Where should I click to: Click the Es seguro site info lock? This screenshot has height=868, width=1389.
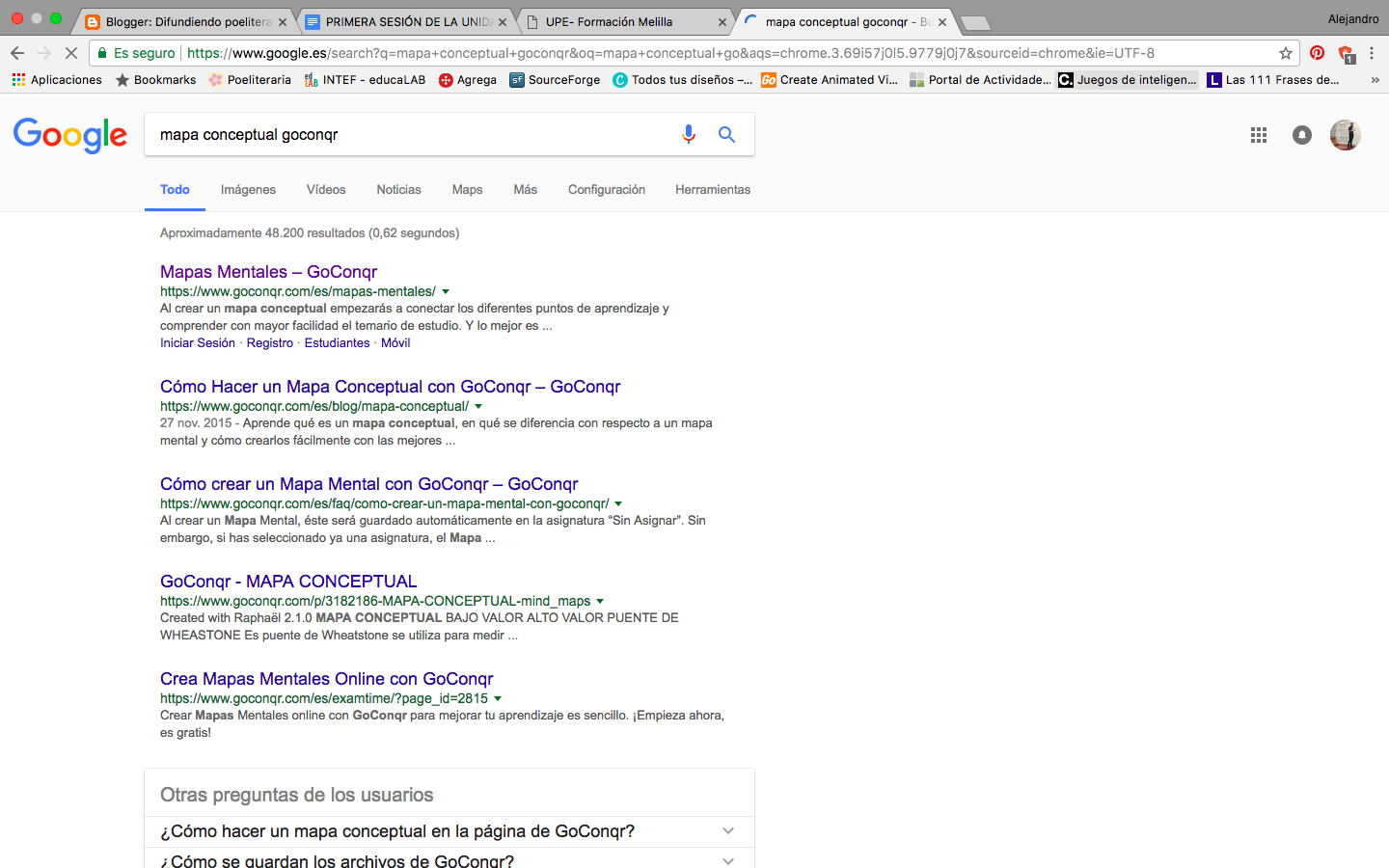tap(136, 53)
